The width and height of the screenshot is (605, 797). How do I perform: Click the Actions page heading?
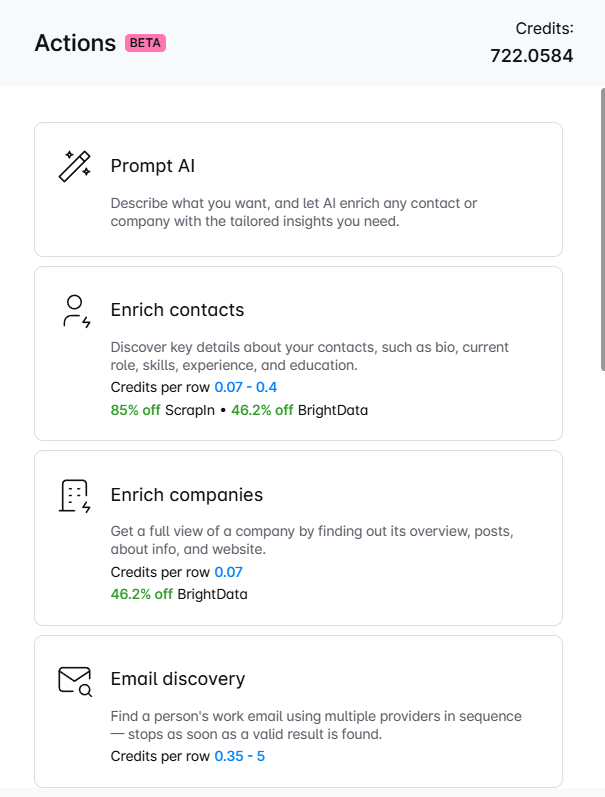(75, 43)
